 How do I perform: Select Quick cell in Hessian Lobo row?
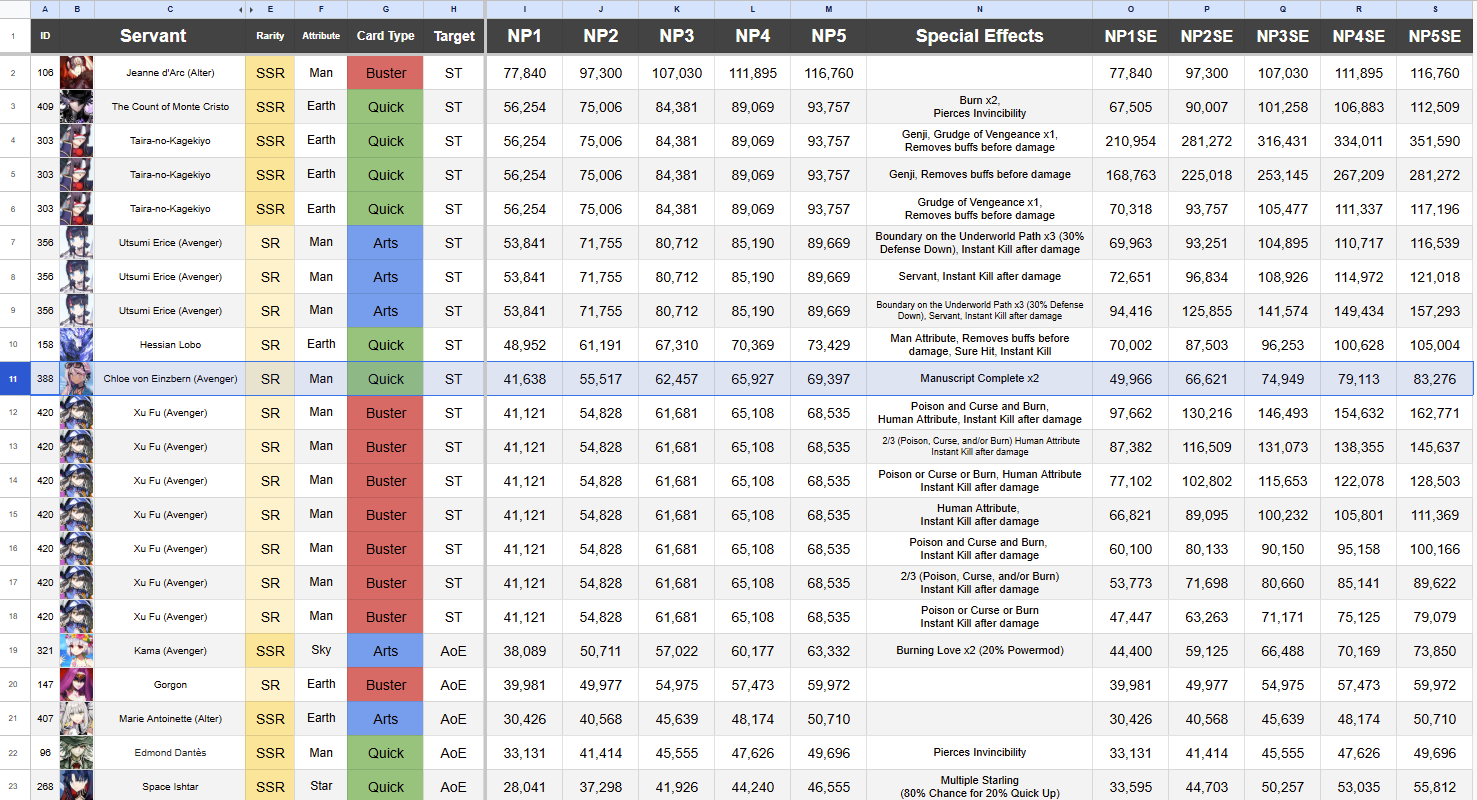point(385,345)
